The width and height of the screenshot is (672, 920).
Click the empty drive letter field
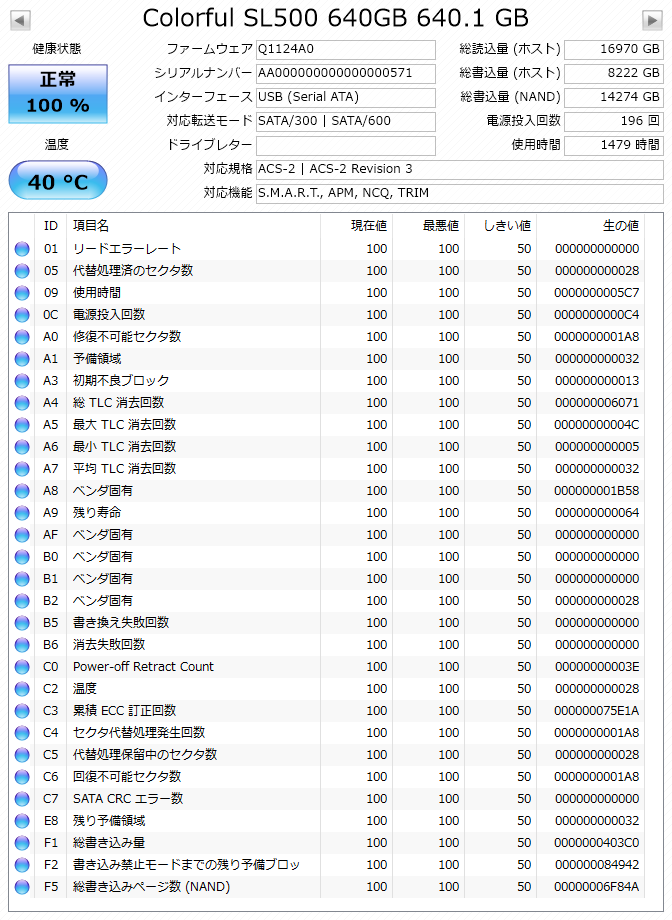[x=346, y=146]
